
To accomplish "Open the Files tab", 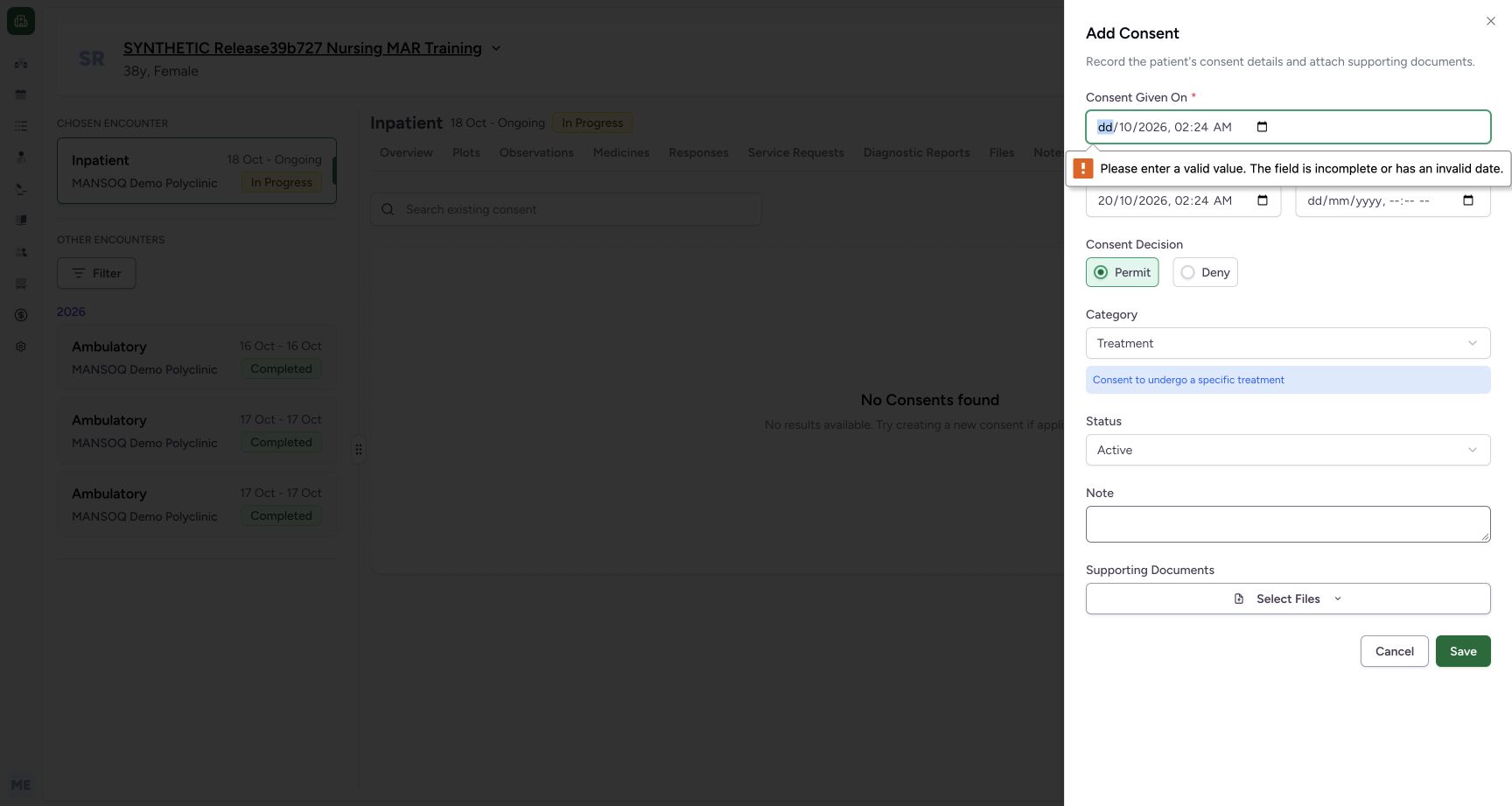I will 1002,152.
